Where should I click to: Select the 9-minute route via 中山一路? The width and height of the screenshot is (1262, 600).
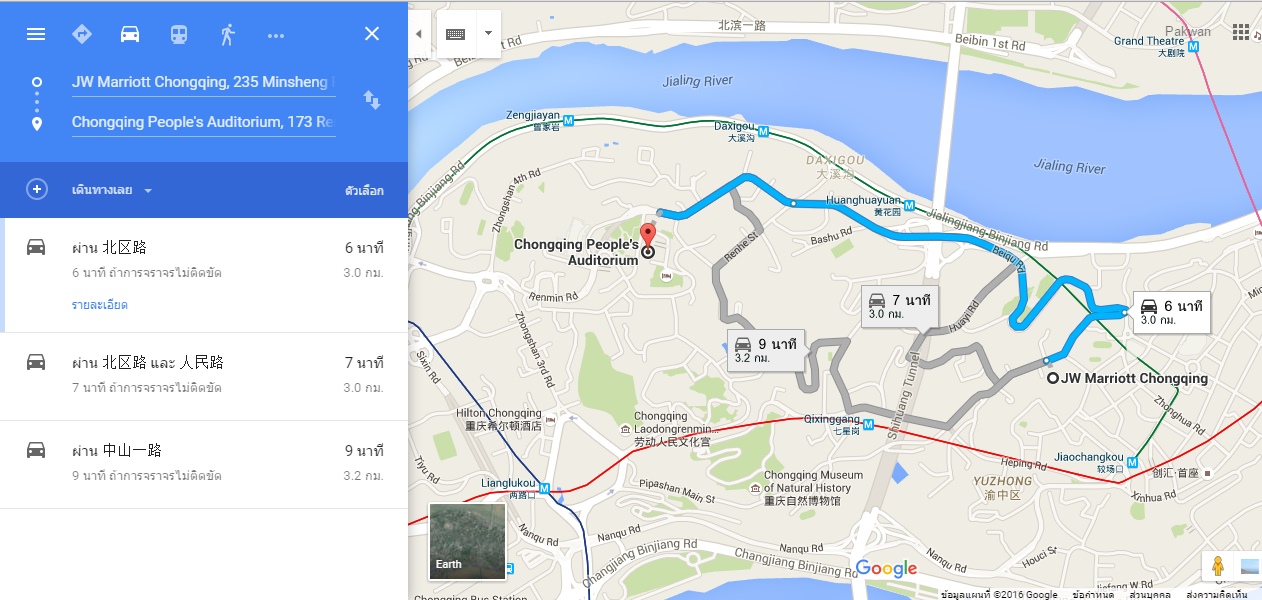204,464
